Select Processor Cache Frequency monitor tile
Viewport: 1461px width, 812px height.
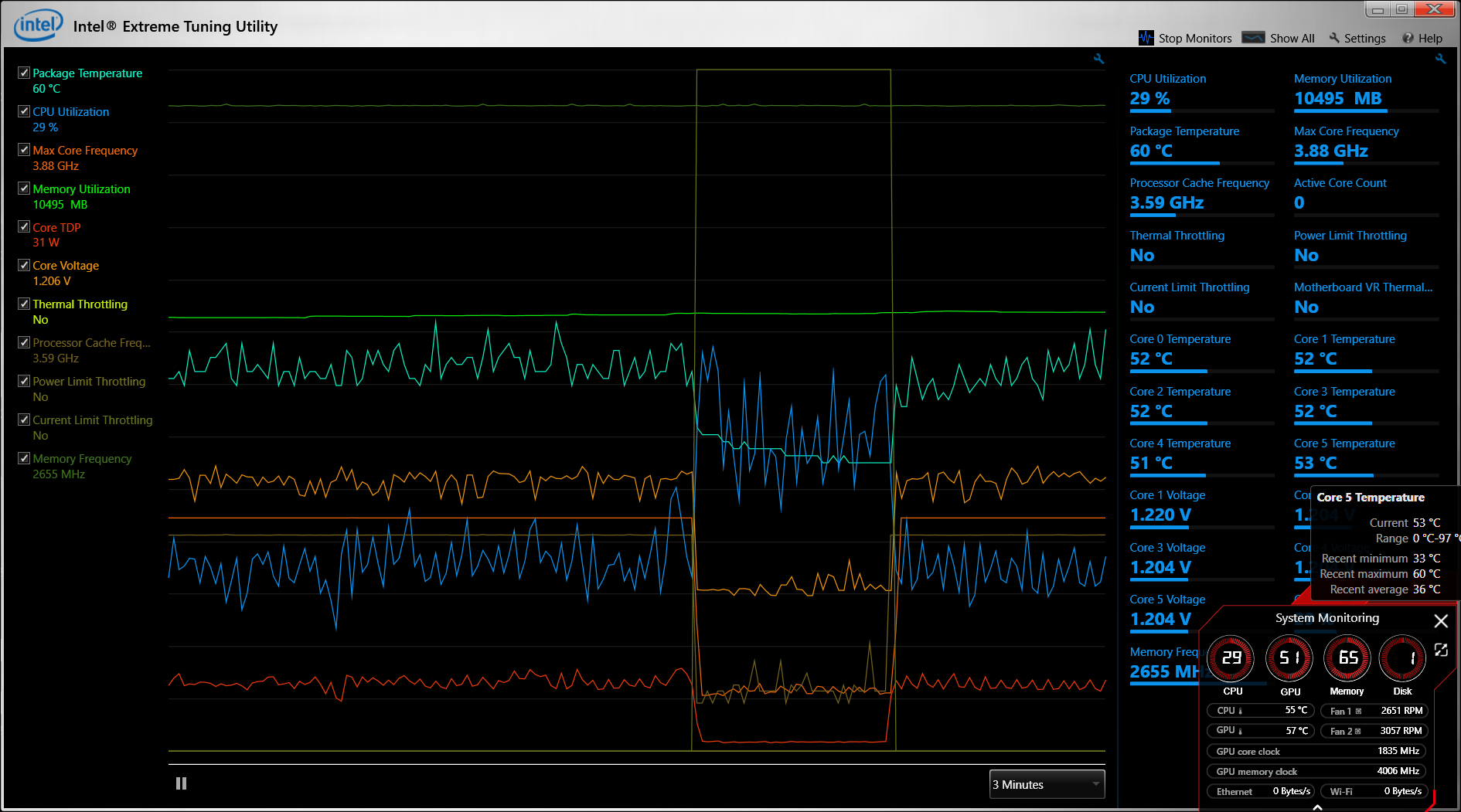(1202, 196)
